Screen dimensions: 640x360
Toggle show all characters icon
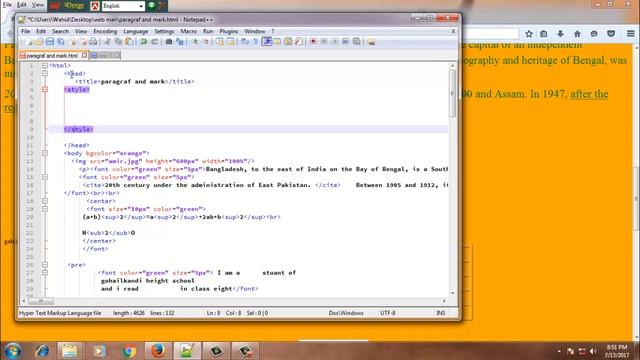click(256, 42)
